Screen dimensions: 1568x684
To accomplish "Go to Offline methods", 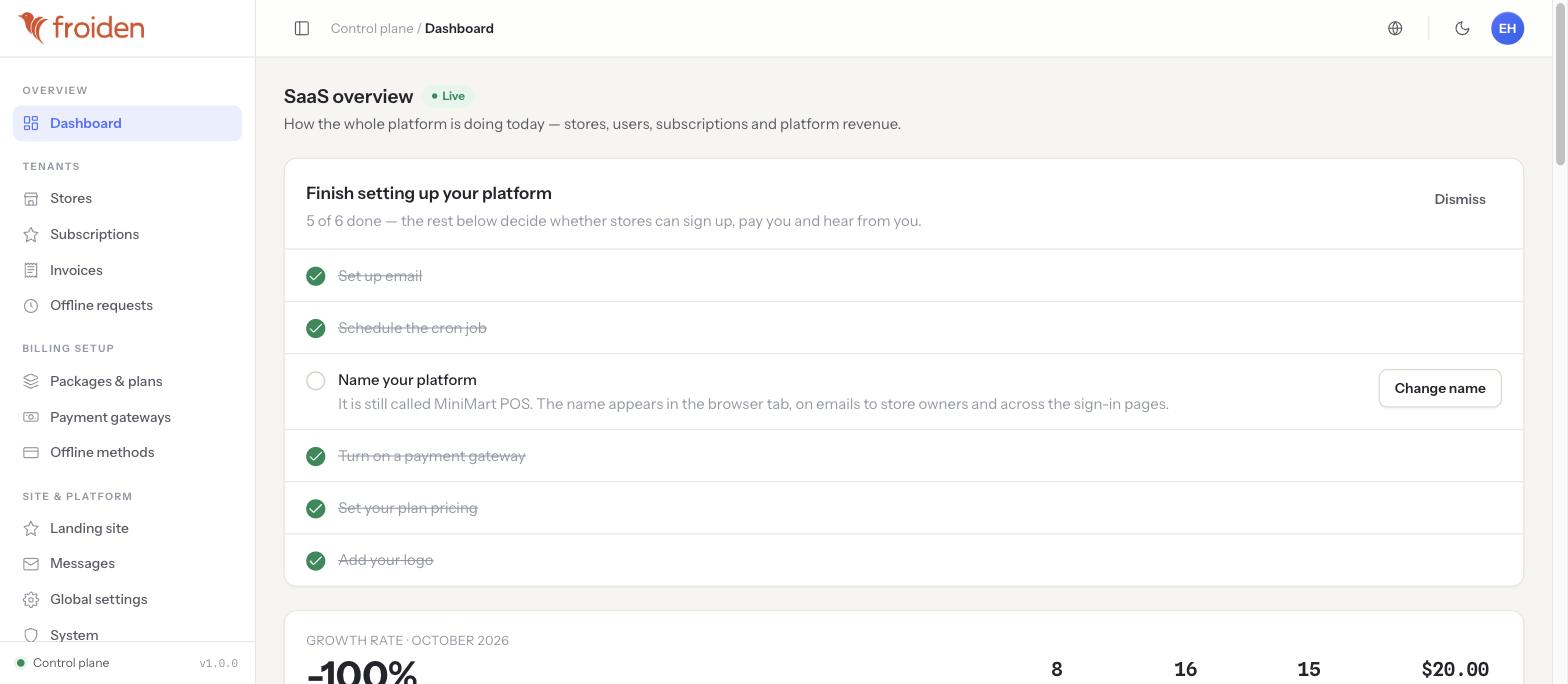I will (127, 452).
